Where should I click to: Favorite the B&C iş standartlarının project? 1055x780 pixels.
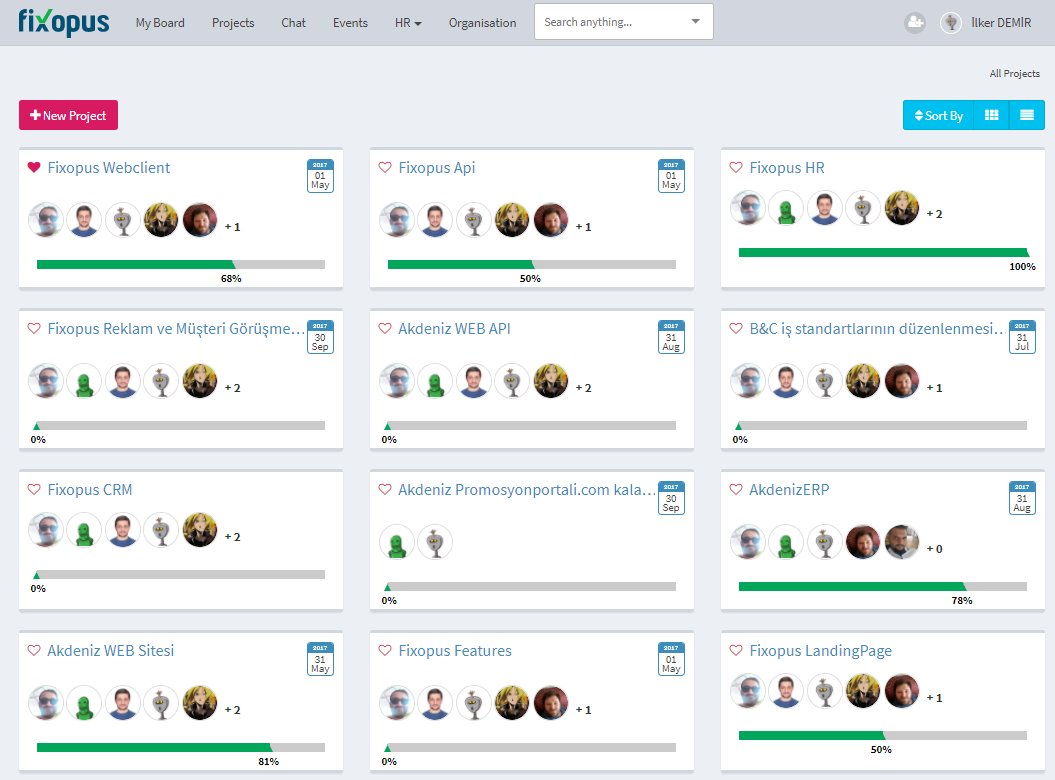coord(736,328)
